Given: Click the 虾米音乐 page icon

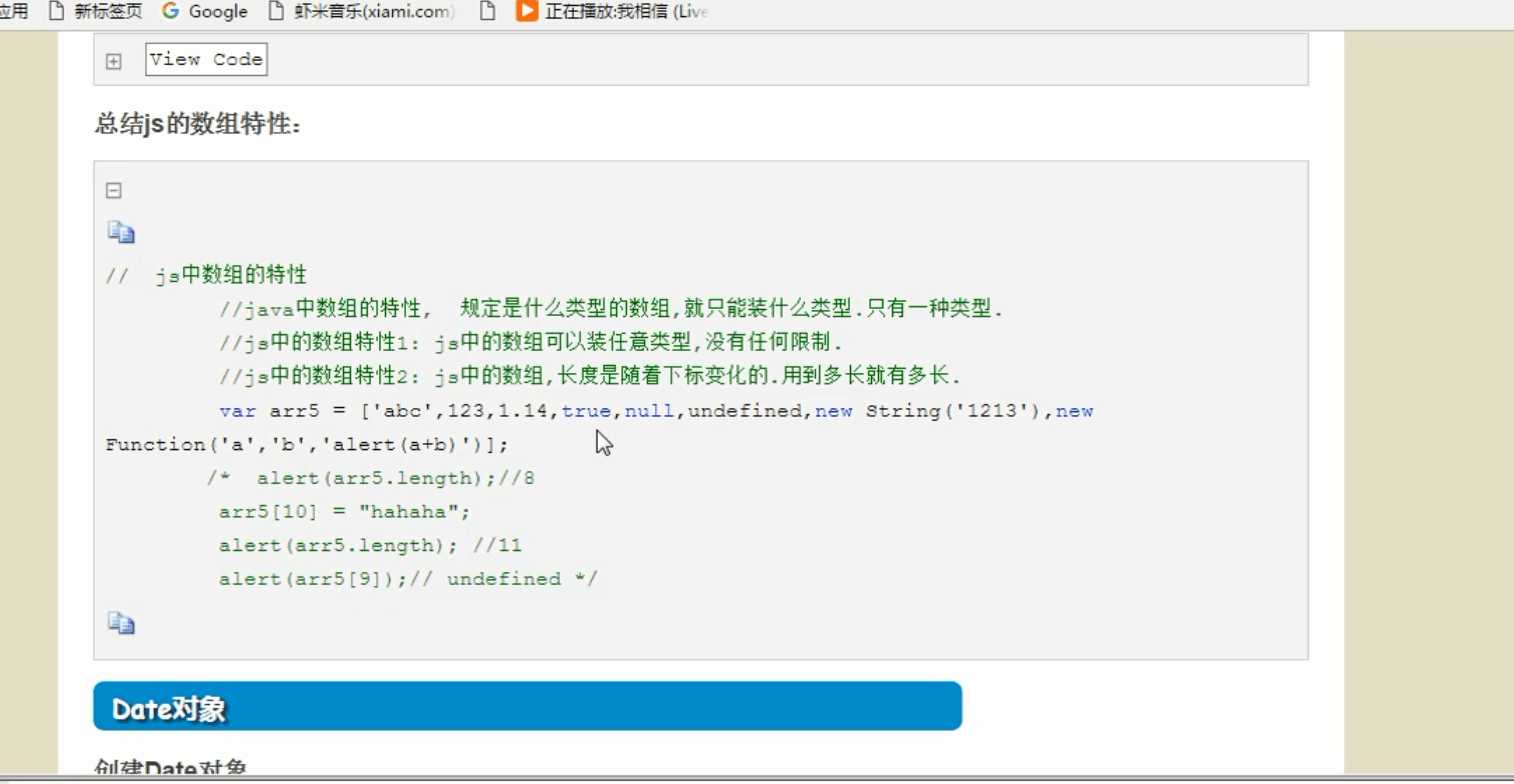Looking at the screenshot, I should tap(277, 12).
